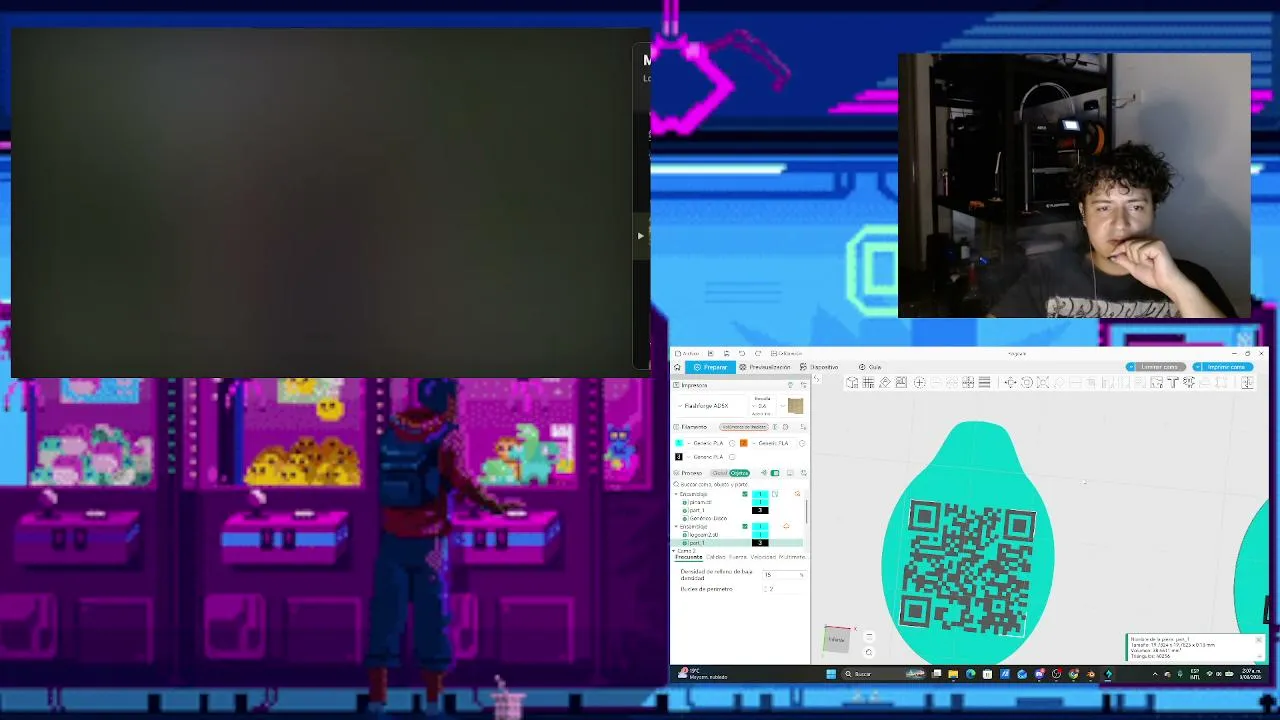
Task: Open the Calidad settings tab
Action: (716, 557)
